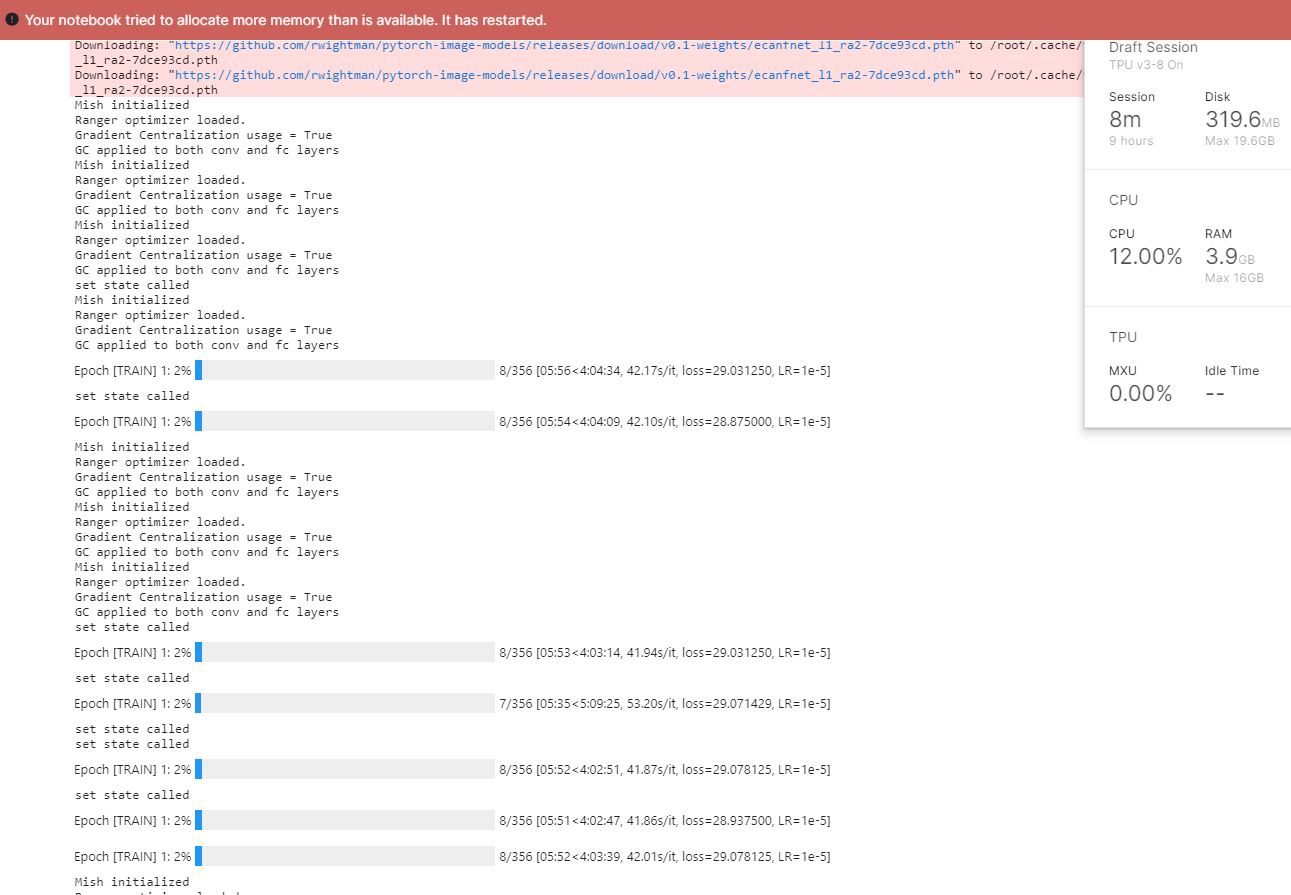Click the error exclamation icon in the red banner

(12, 20)
